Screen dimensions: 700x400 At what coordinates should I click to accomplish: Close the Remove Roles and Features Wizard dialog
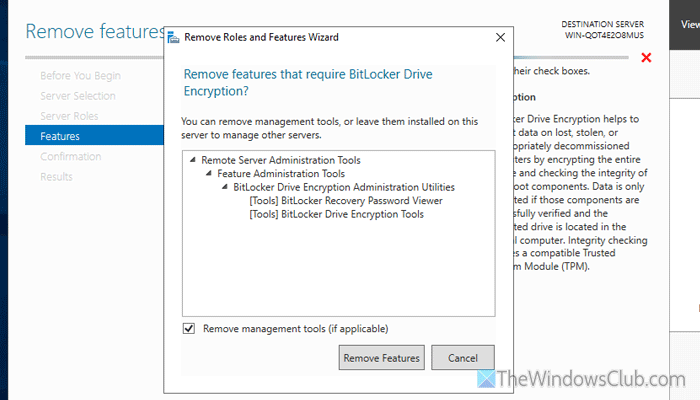pos(500,38)
